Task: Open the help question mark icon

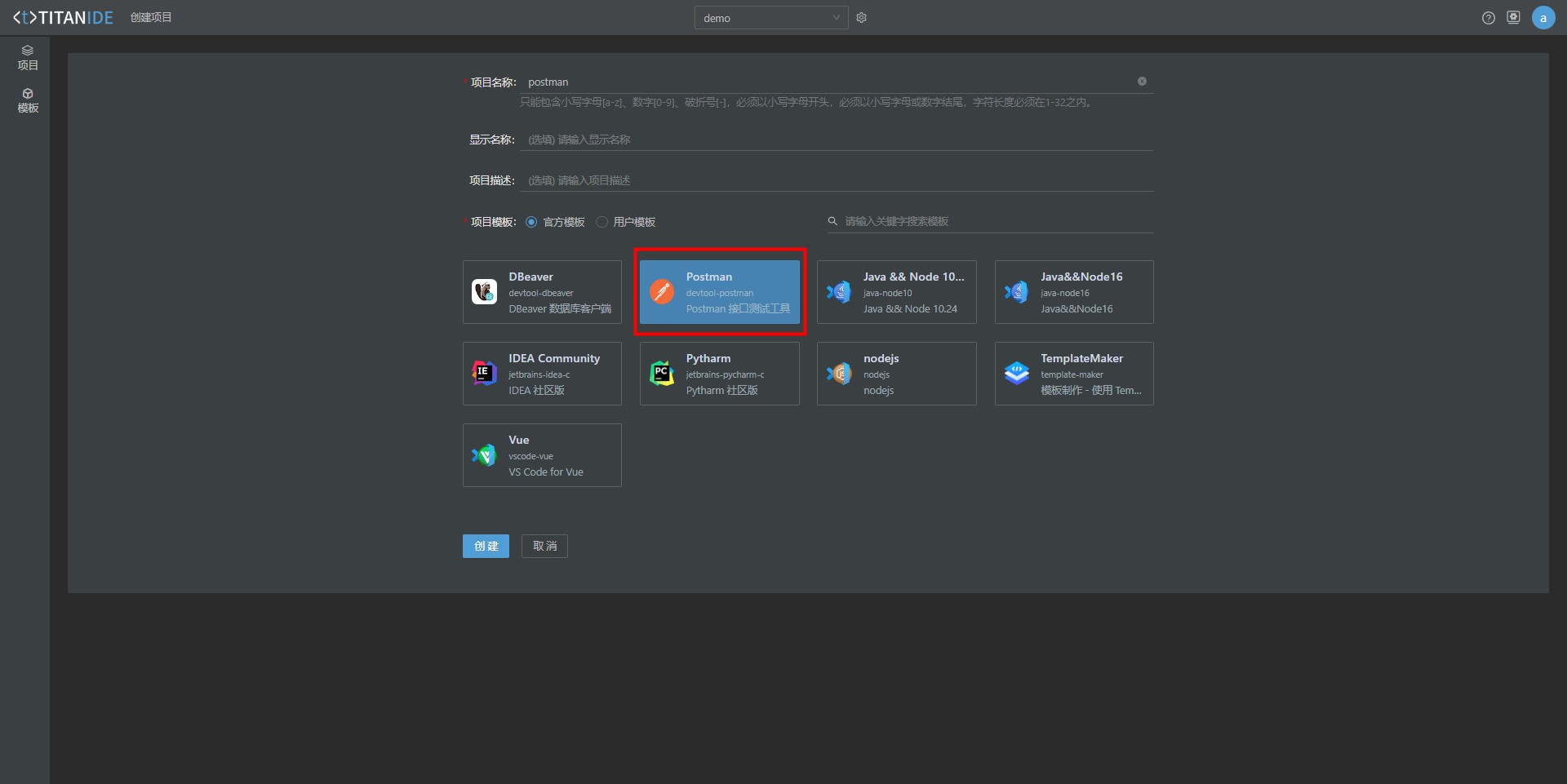Action: click(1489, 18)
